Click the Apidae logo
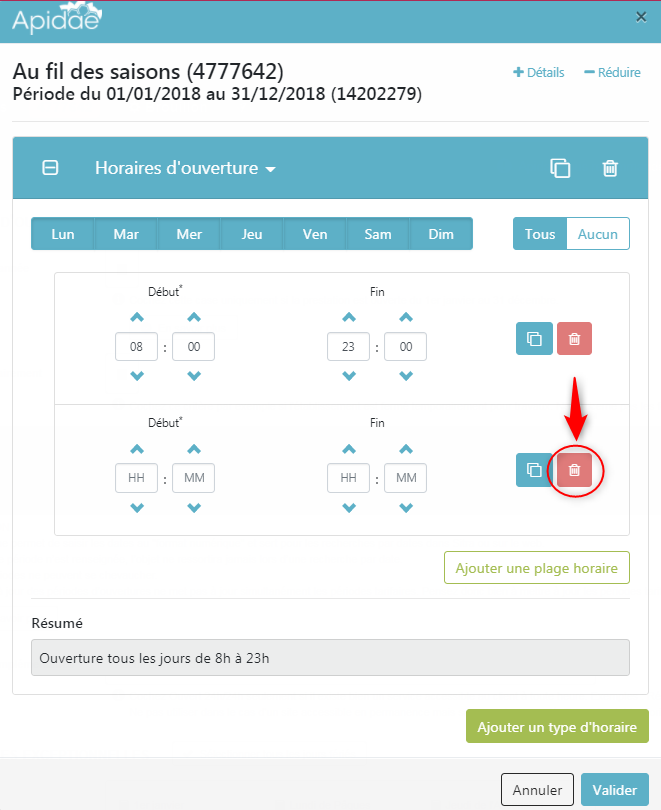Image resolution: width=661 pixels, height=810 pixels. (x=57, y=18)
